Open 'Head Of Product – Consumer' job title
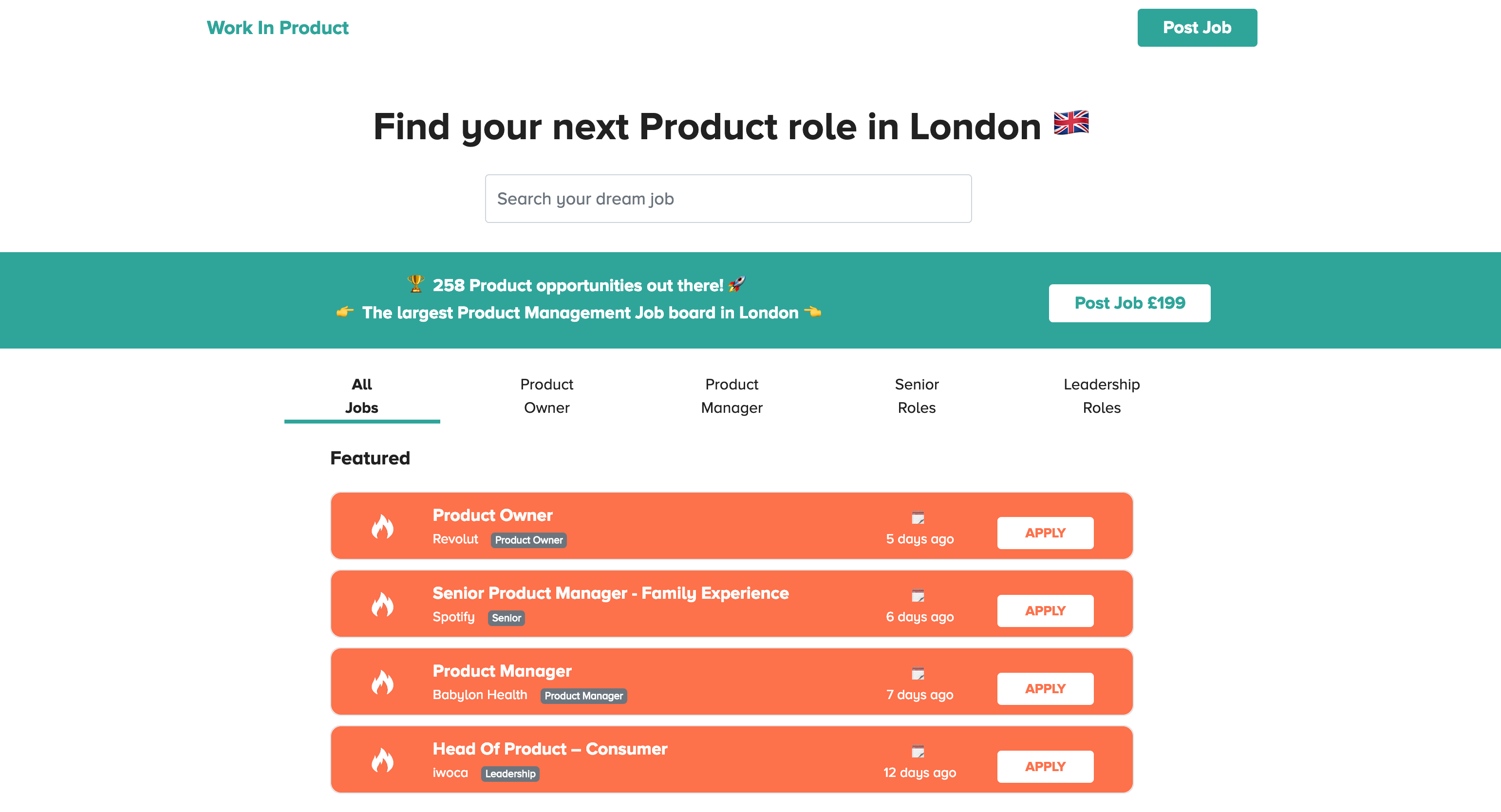Viewport: 1501px width, 812px height. 549,749
